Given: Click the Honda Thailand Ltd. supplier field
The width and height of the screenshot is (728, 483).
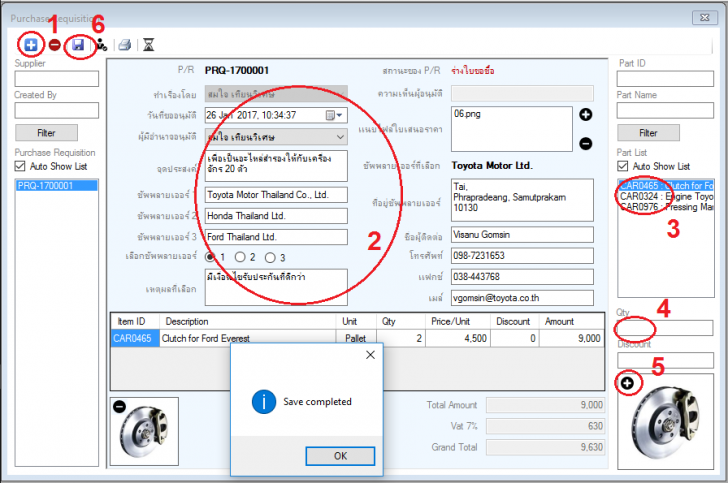Looking at the screenshot, I should coord(276,215).
